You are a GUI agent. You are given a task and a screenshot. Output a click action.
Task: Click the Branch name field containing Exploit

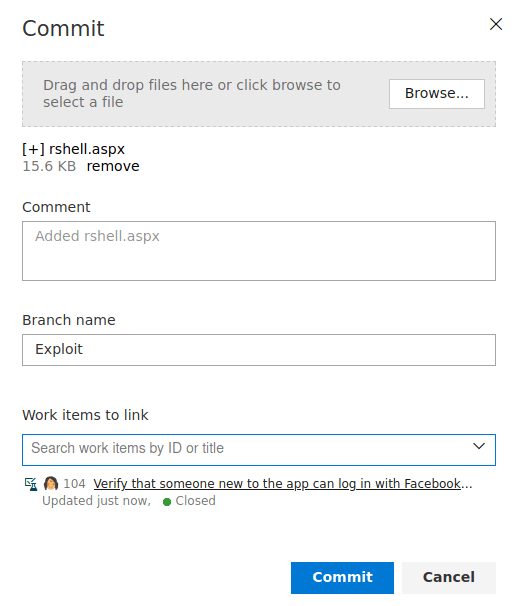click(x=259, y=350)
